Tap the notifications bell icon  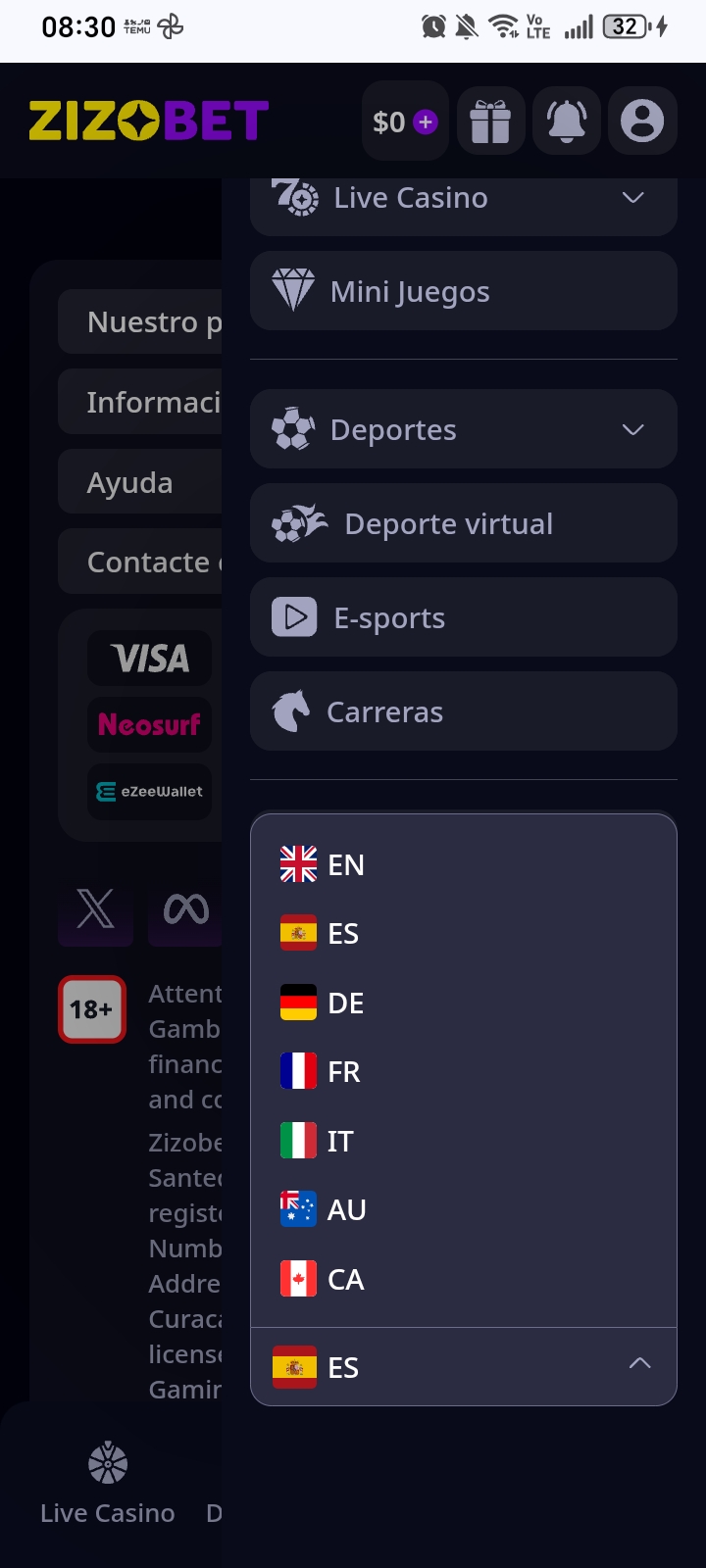(x=567, y=122)
